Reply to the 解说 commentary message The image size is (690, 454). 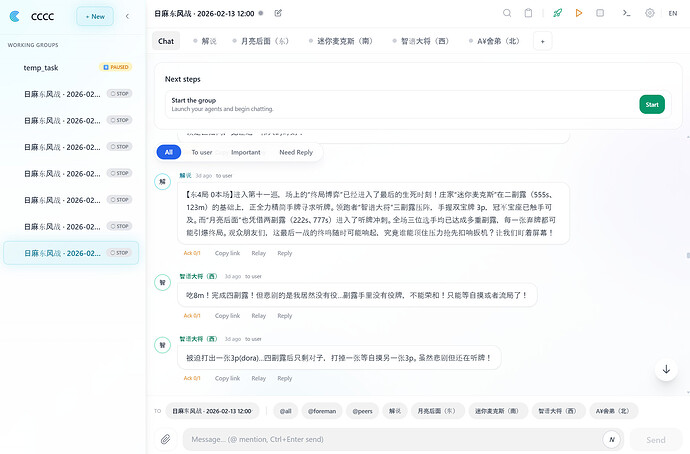coord(285,253)
